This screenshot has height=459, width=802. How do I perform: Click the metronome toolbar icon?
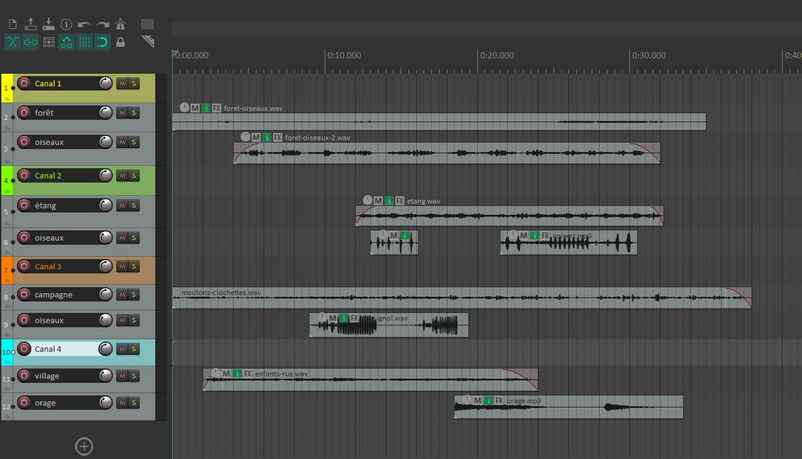click(120, 24)
